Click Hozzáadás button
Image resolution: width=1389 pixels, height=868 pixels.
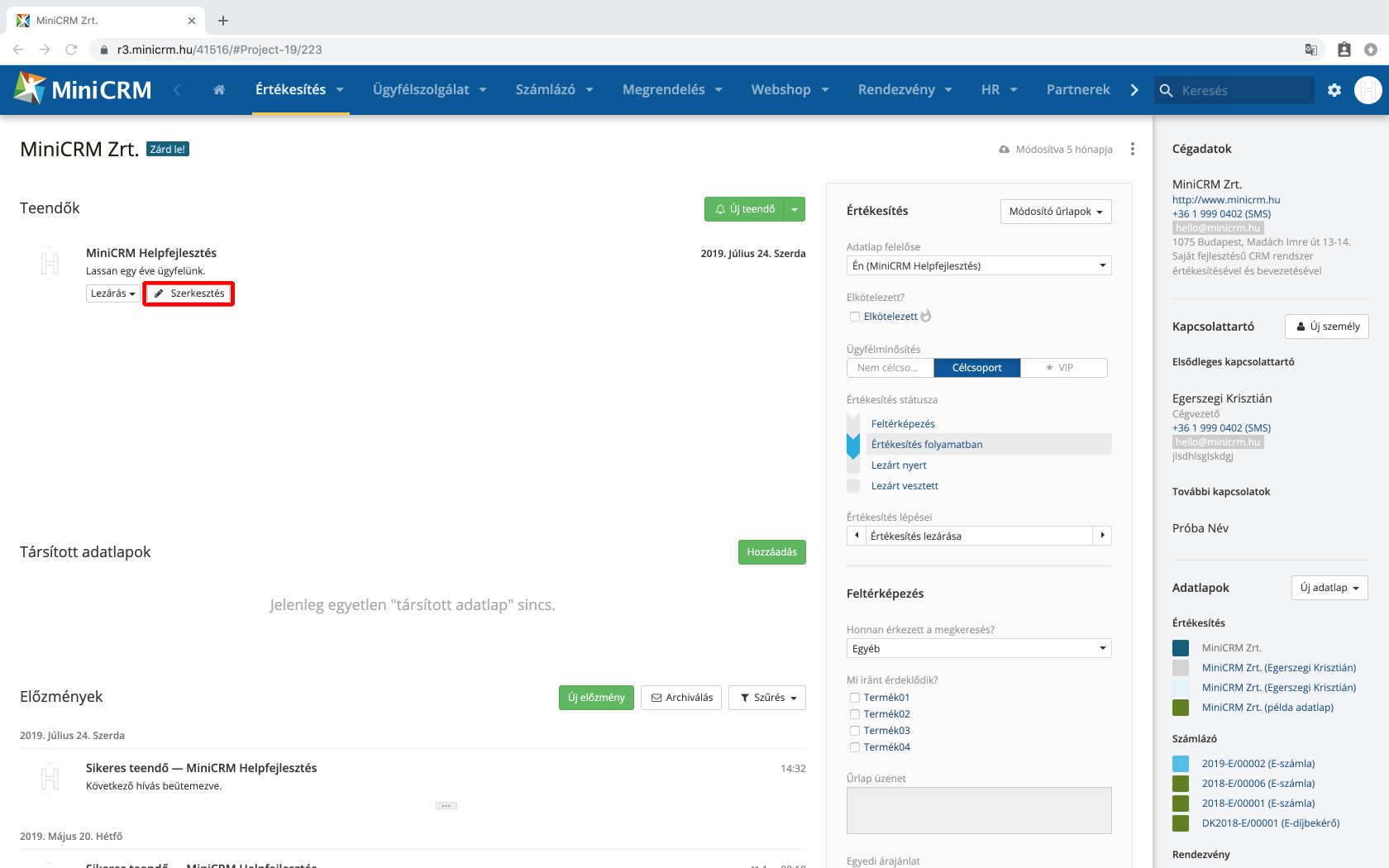(x=772, y=552)
